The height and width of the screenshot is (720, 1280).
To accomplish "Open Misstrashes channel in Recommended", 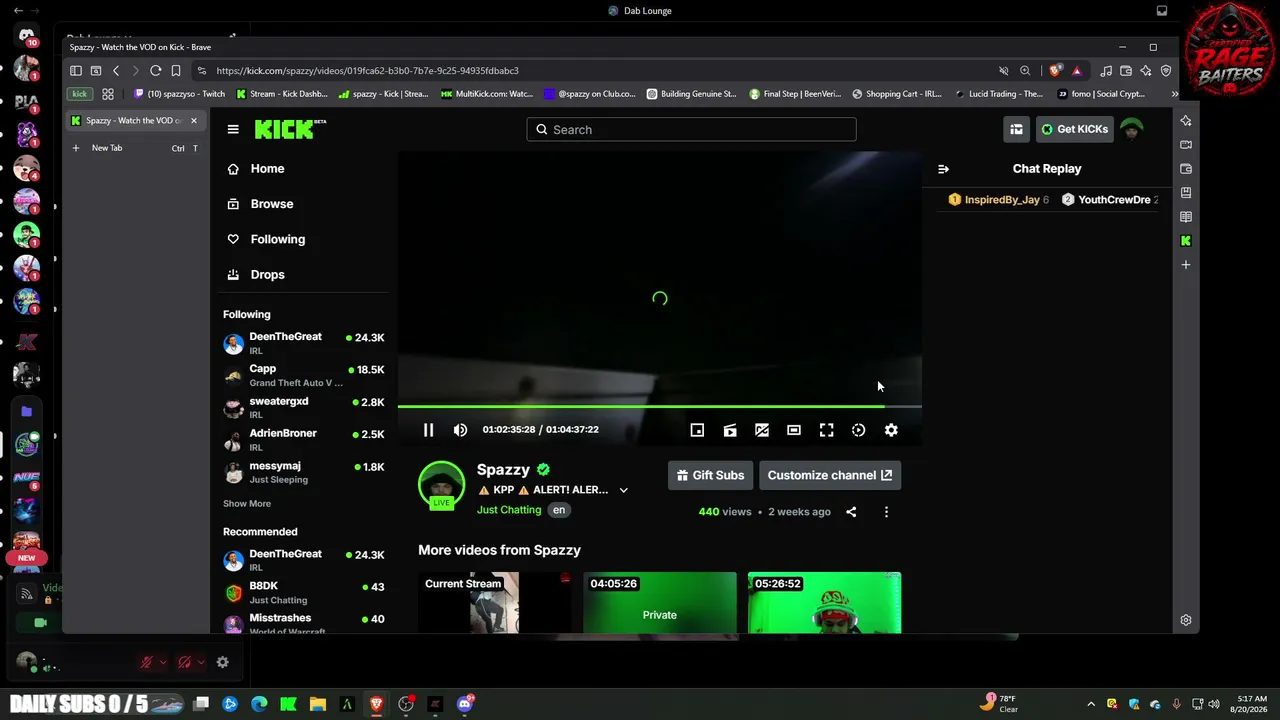I will tap(304, 624).
